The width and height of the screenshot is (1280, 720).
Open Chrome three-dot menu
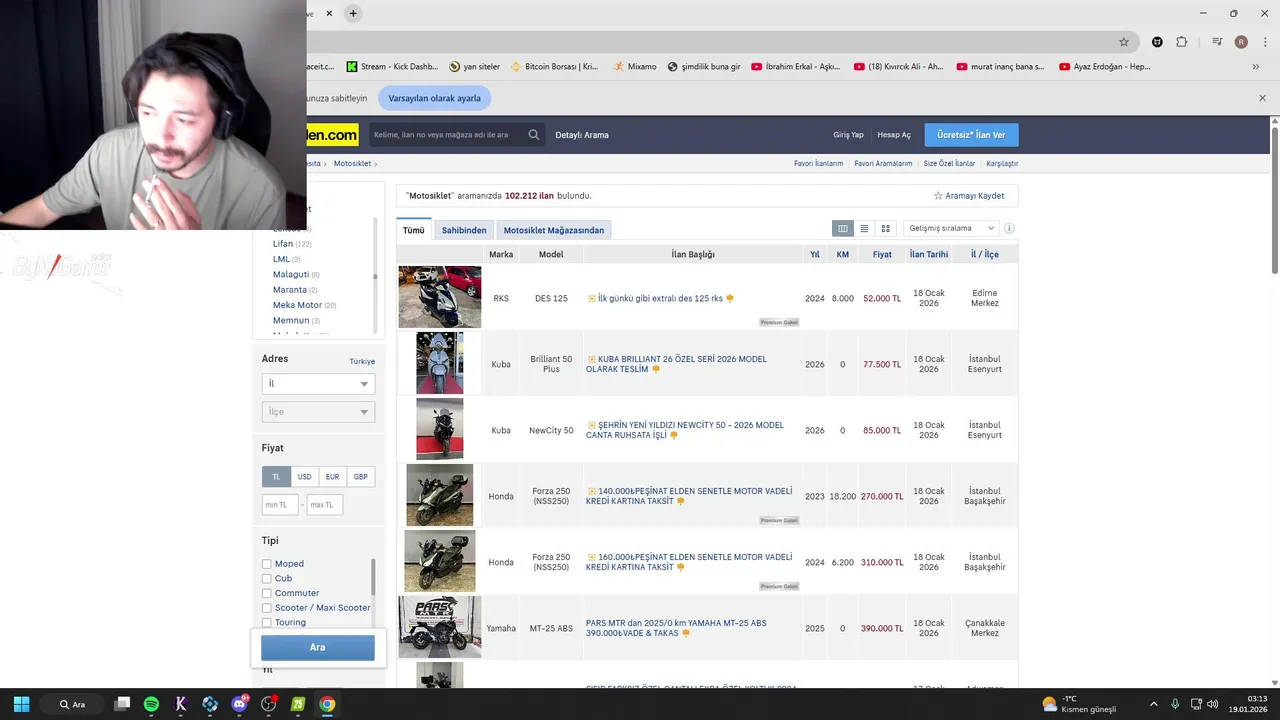point(1263,42)
